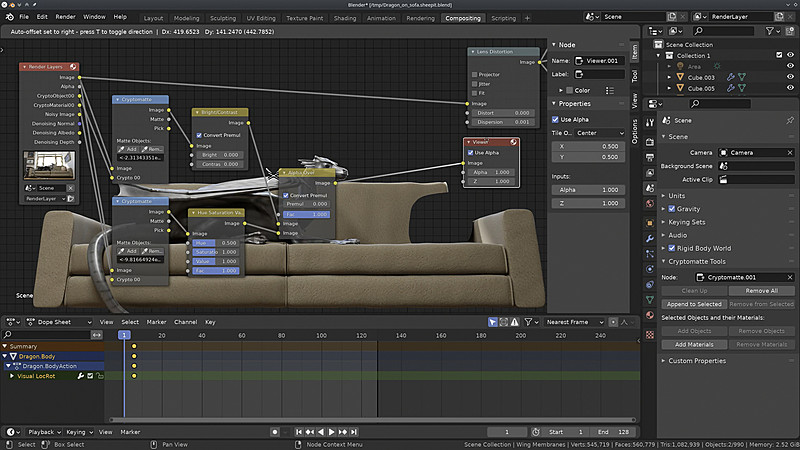Expand the Custom Properties panel
800x450 pixels.
click(697, 361)
